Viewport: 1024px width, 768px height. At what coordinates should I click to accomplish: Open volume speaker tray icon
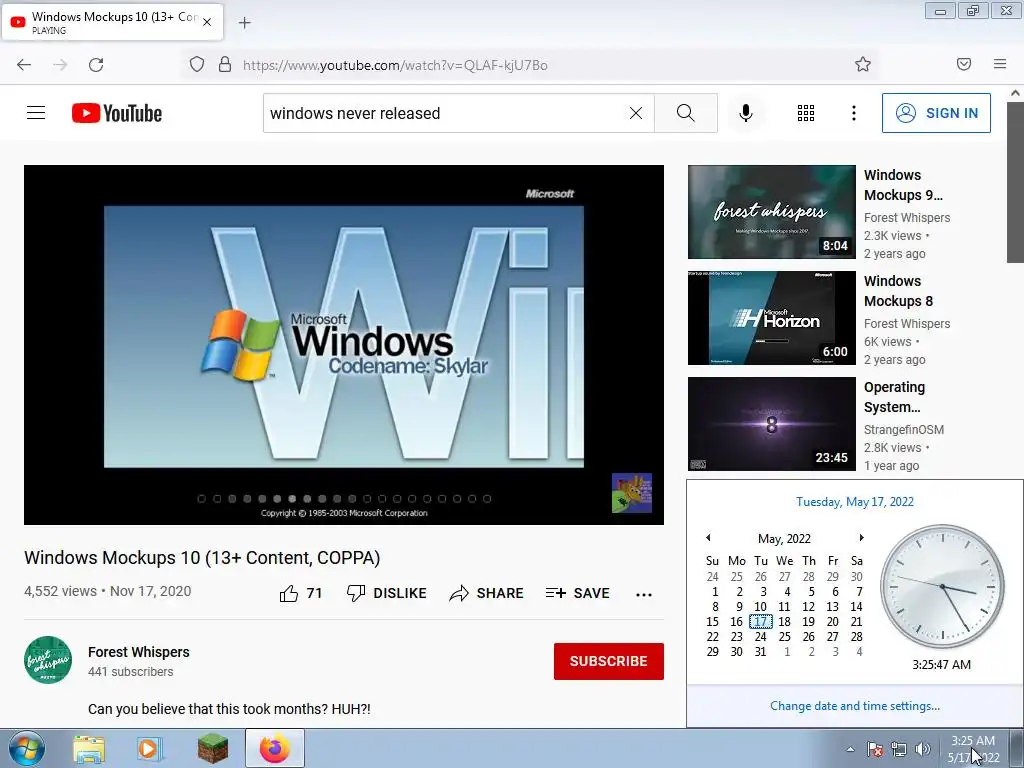coord(922,749)
